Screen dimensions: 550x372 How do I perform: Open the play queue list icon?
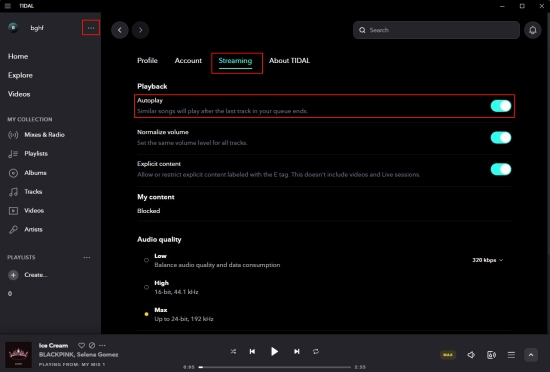tap(511, 355)
